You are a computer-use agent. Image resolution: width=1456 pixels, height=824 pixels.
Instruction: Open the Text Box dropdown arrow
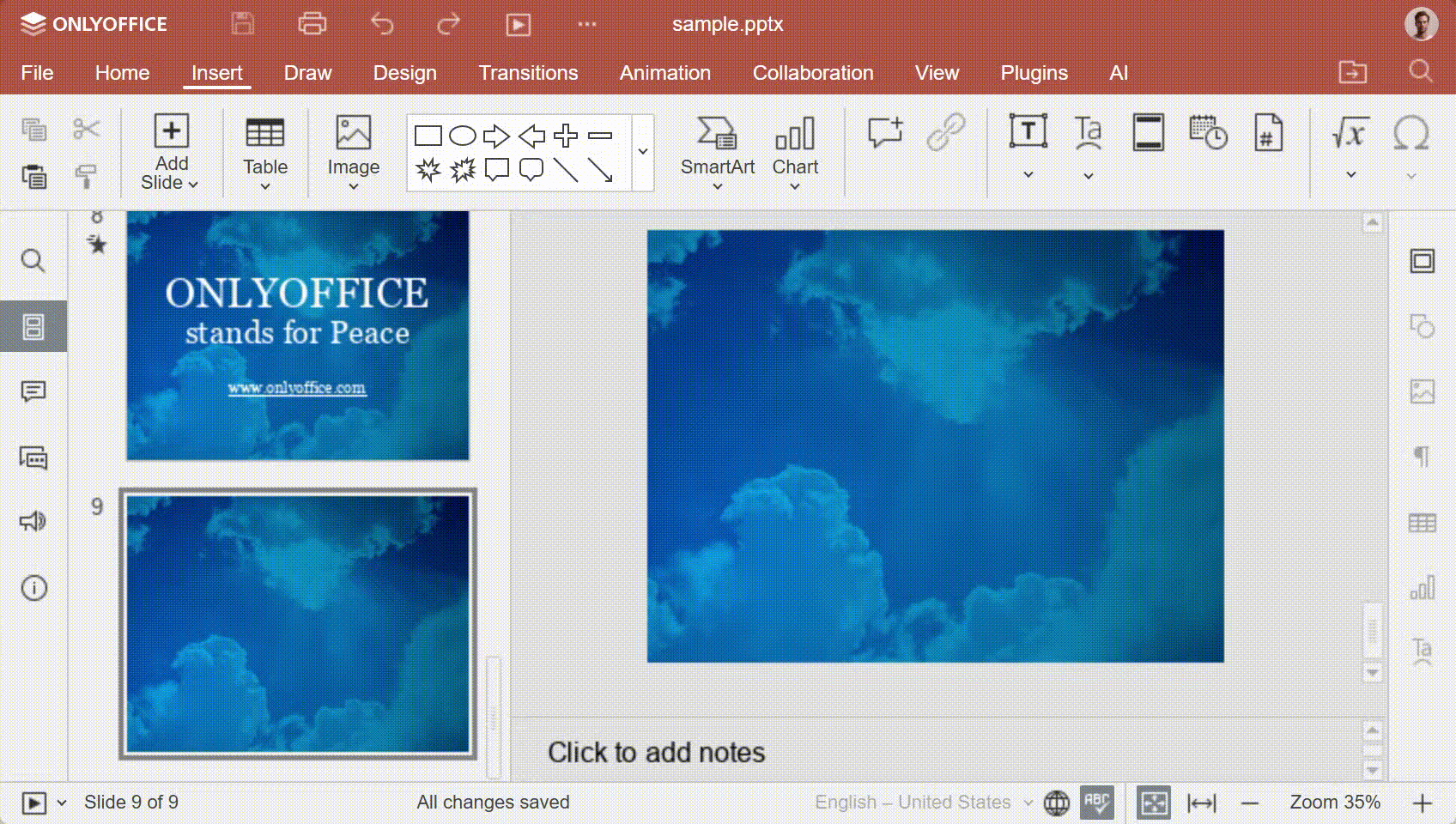click(x=1028, y=175)
